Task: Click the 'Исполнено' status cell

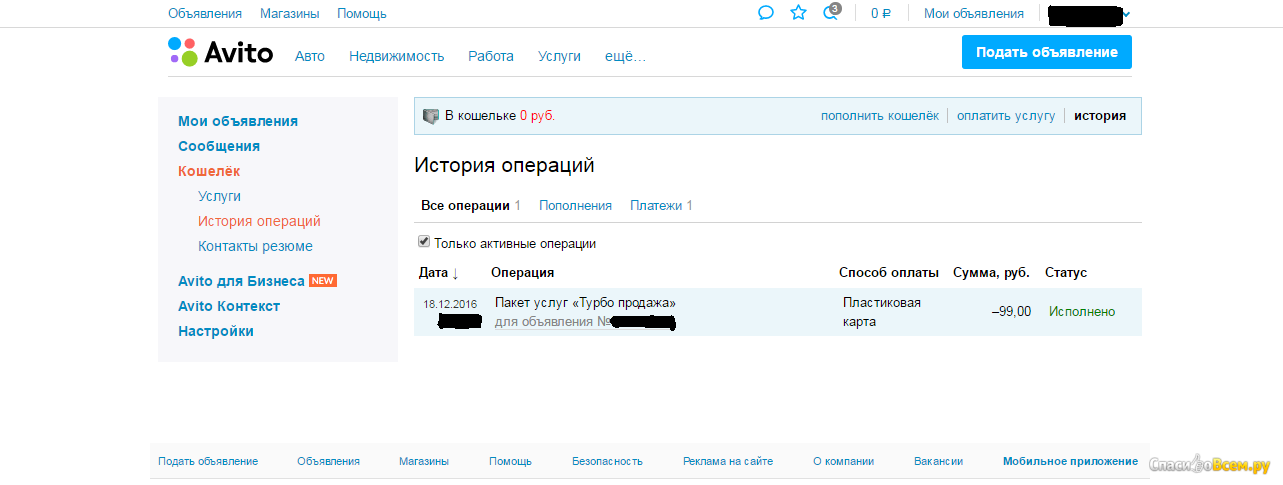Action: tap(1082, 312)
